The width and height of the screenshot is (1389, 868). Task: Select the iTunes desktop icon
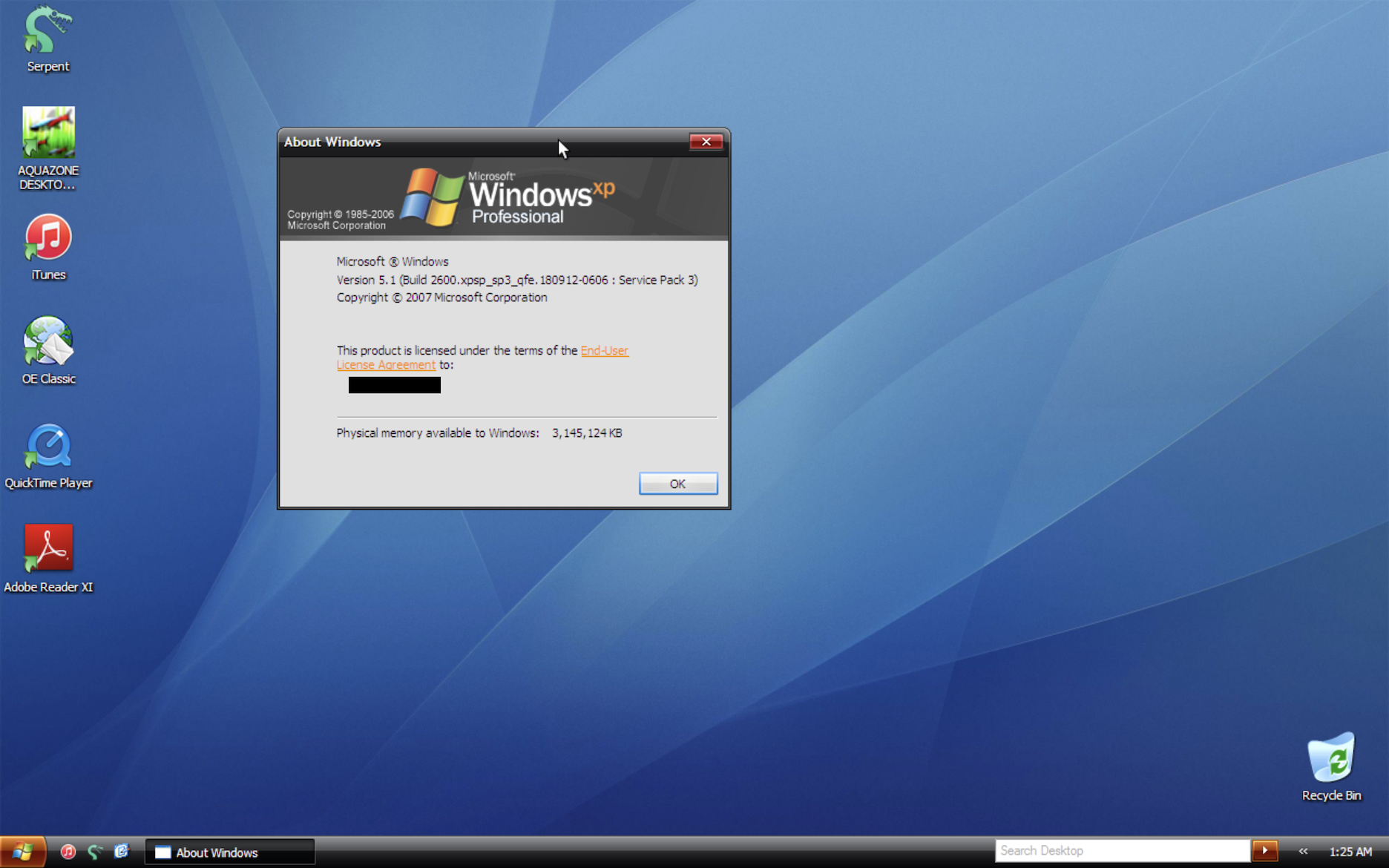coord(48,248)
